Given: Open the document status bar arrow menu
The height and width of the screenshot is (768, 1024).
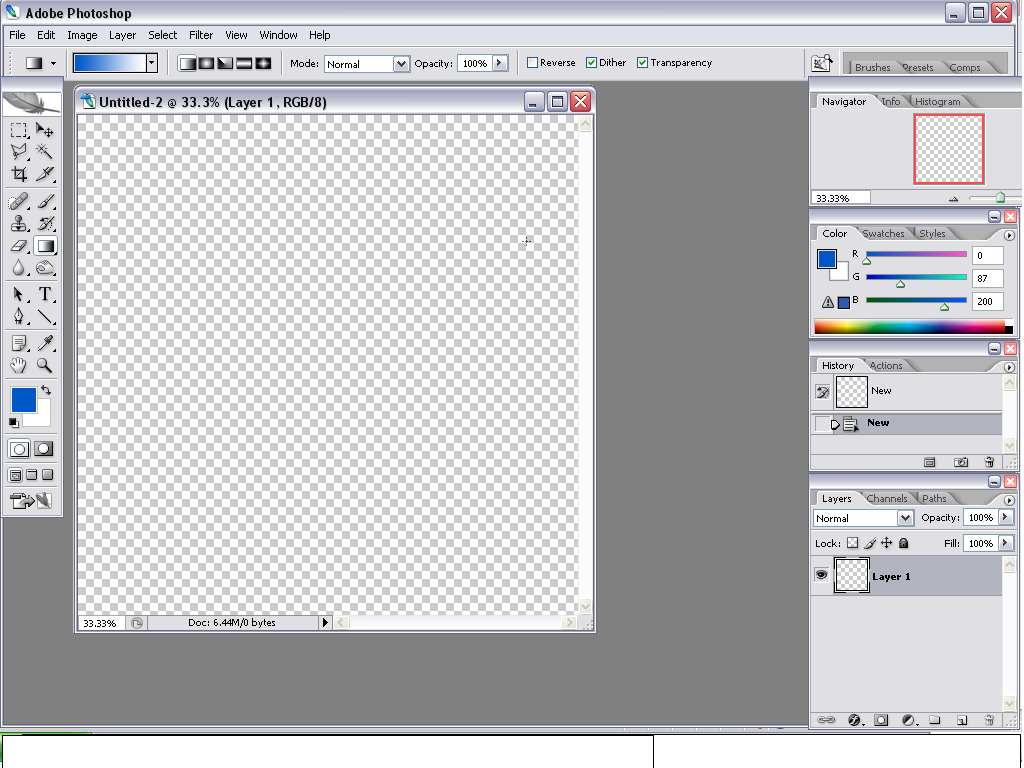Looking at the screenshot, I should coord(325,622).
